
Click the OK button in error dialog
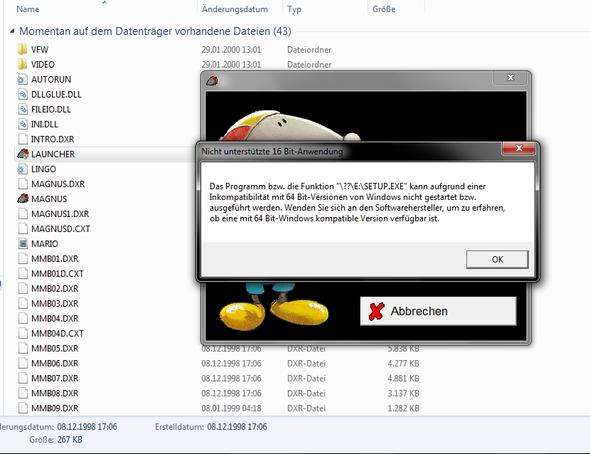point(497,259)
